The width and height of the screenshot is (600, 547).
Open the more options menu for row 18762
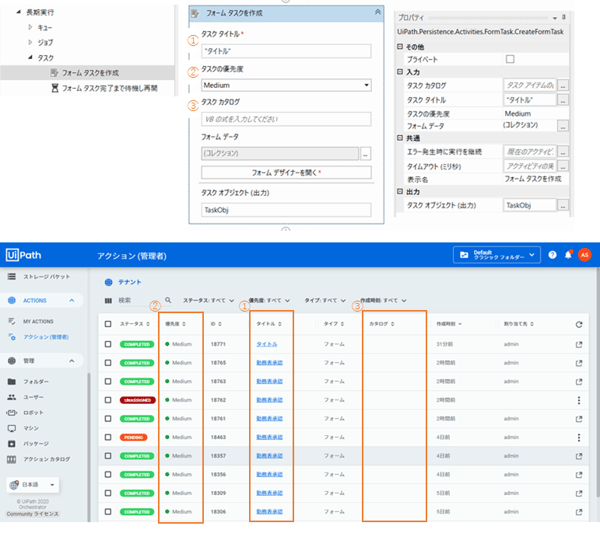[x=579, y=400]
